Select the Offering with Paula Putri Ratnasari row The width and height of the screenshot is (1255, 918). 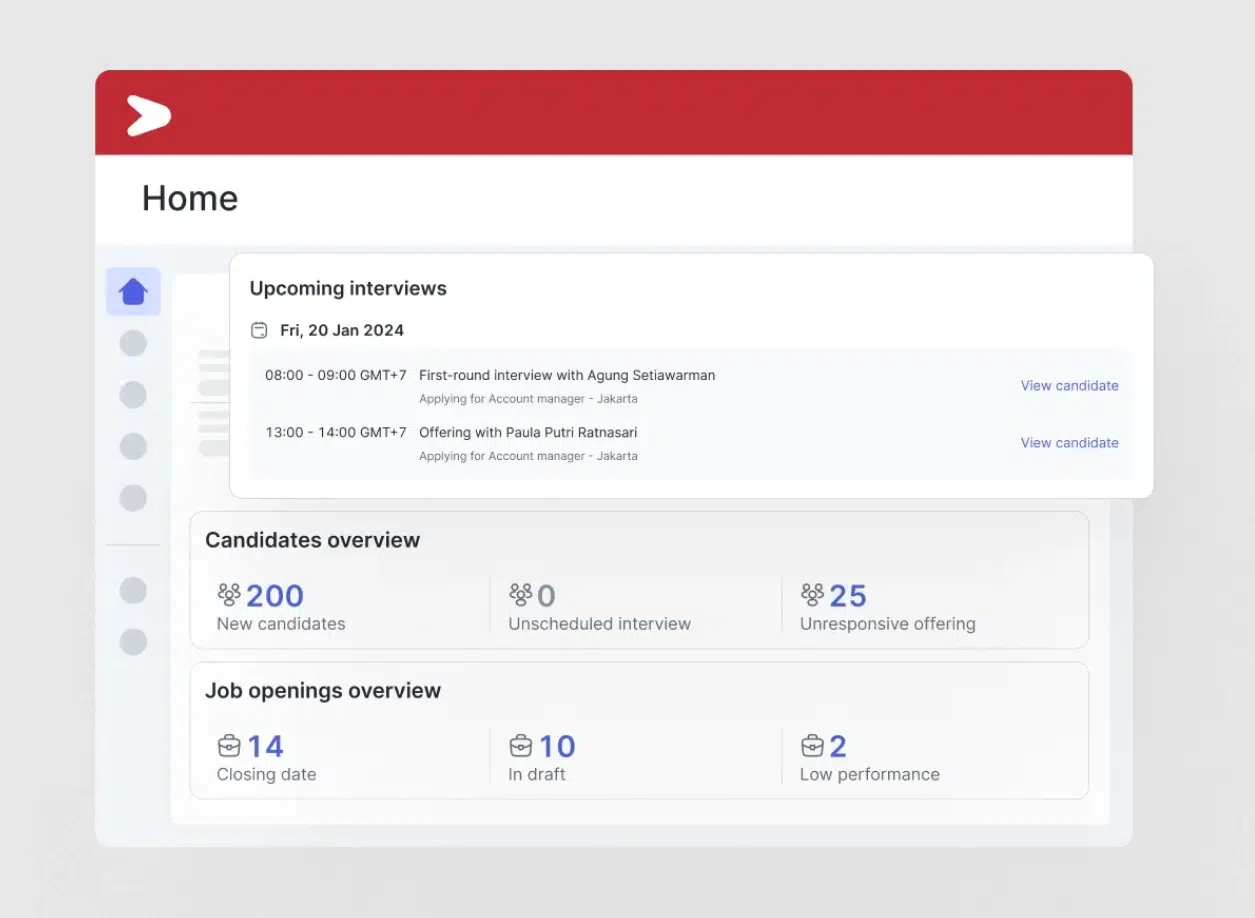527,433
